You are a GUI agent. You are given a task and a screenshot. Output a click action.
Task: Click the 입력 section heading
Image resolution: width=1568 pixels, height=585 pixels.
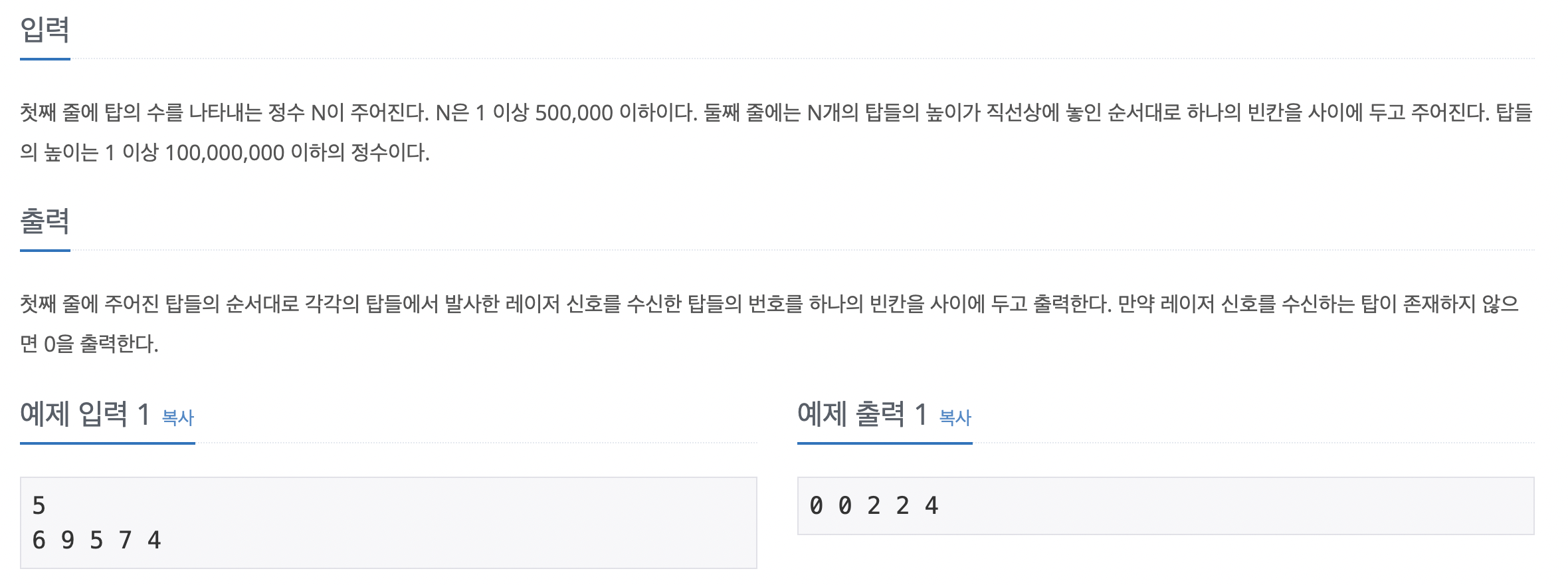[x=45, y=29]
